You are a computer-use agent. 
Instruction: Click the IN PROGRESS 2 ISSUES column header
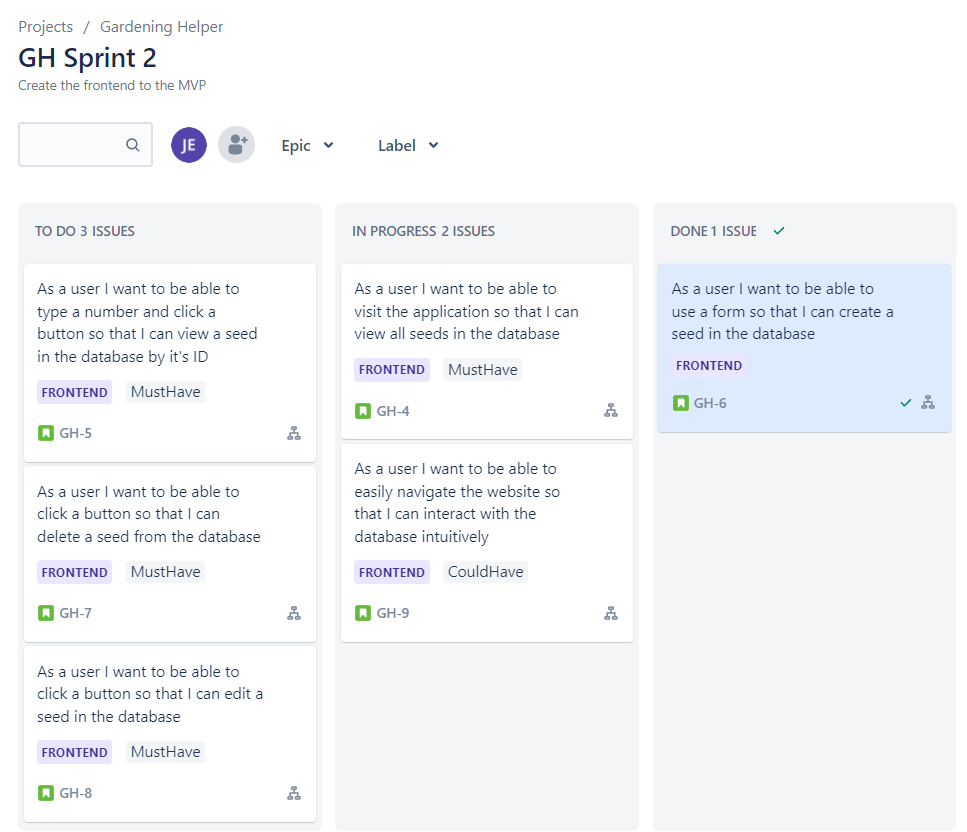pos(423,231)
